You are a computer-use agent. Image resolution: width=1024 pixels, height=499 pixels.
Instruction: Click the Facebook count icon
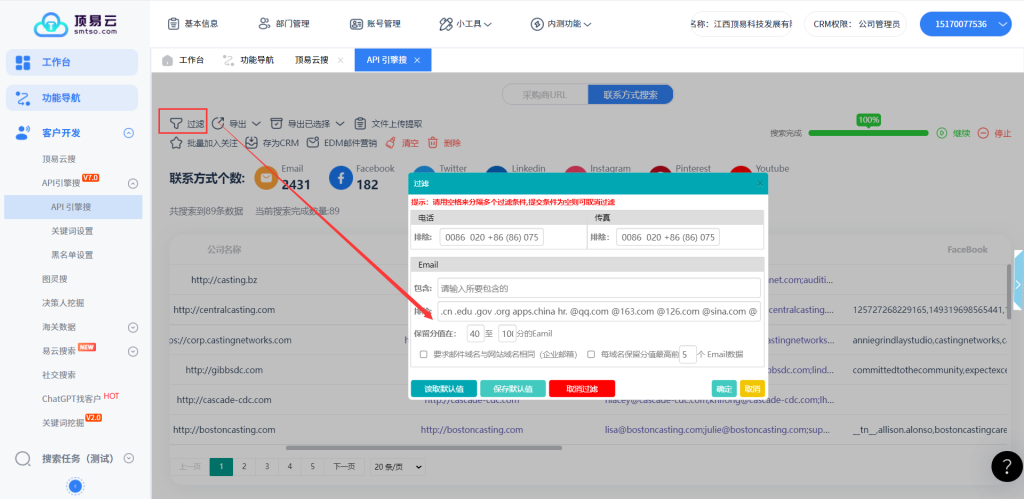(340, 178)
